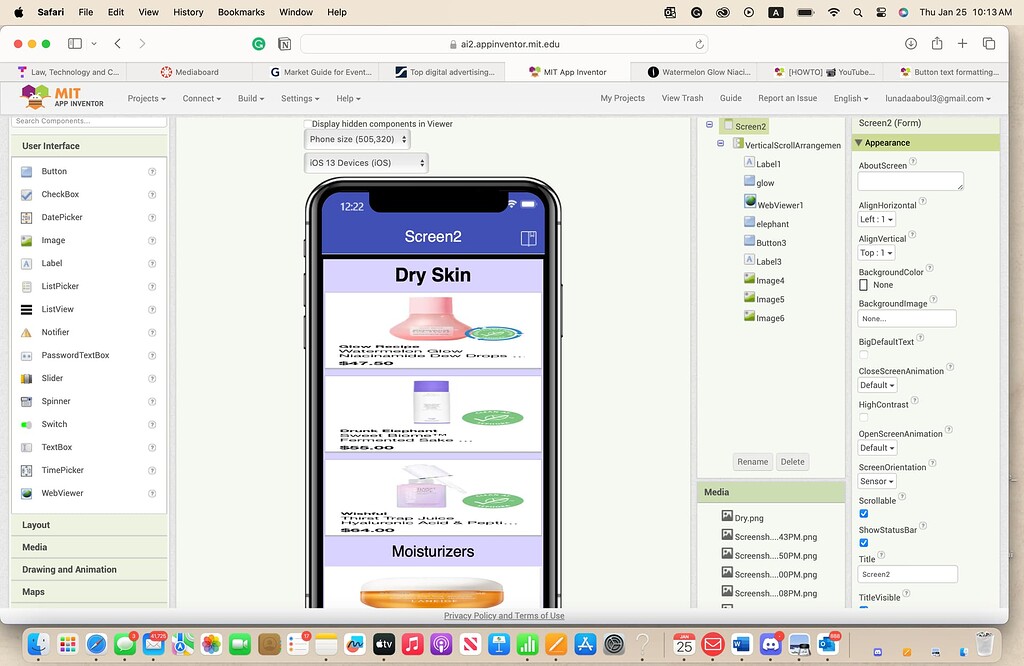Open the Phone size dropdown
Screen dimensions: 1024x666
[357, 140]
